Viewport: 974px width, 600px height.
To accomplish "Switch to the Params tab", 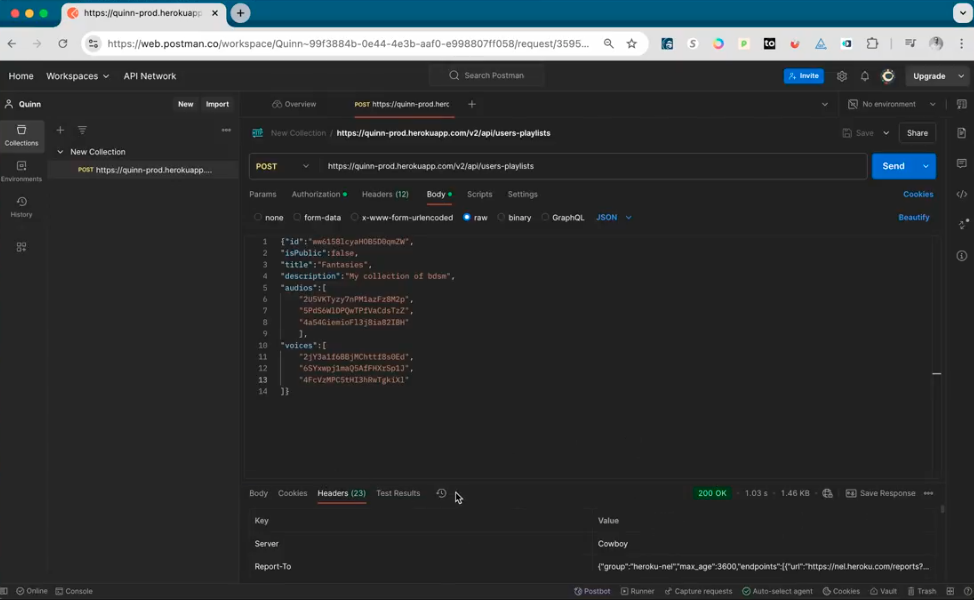I will (x=263, y=194).
